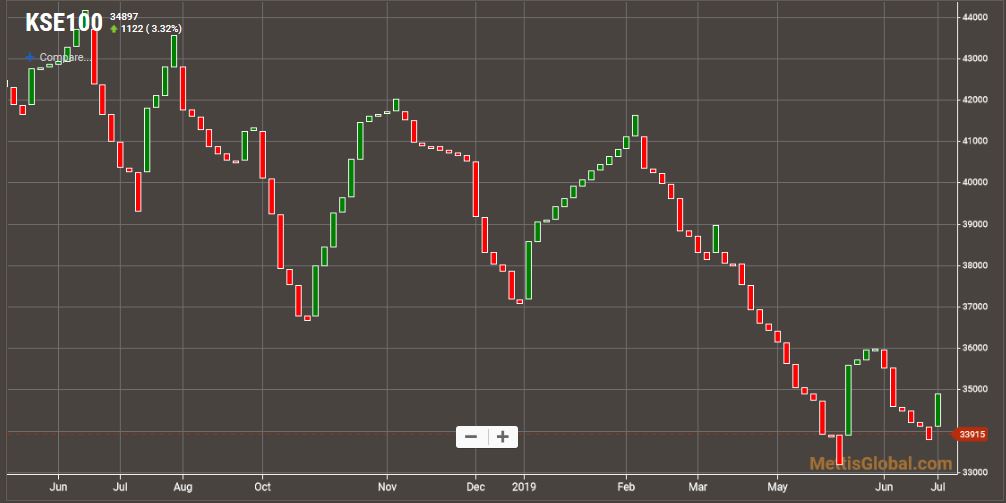The image size is (1006, 503).
Task: Click the Oct date axis label
Action: point(262,486)
